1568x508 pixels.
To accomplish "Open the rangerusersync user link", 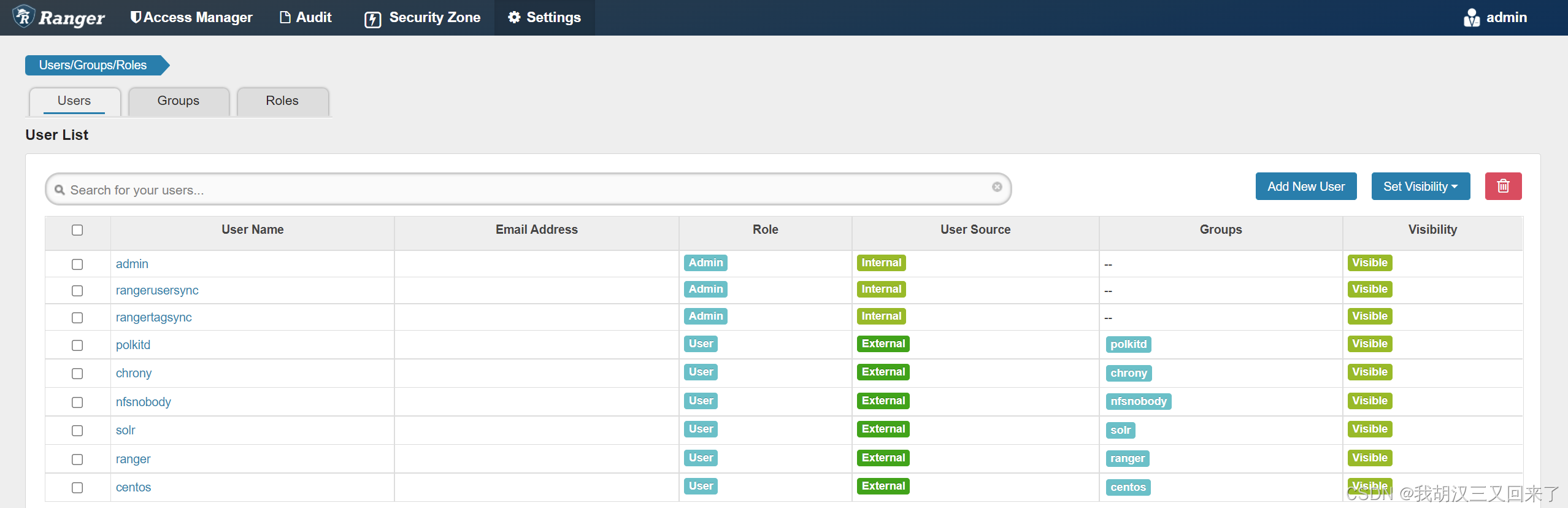I will pos(157,290).
